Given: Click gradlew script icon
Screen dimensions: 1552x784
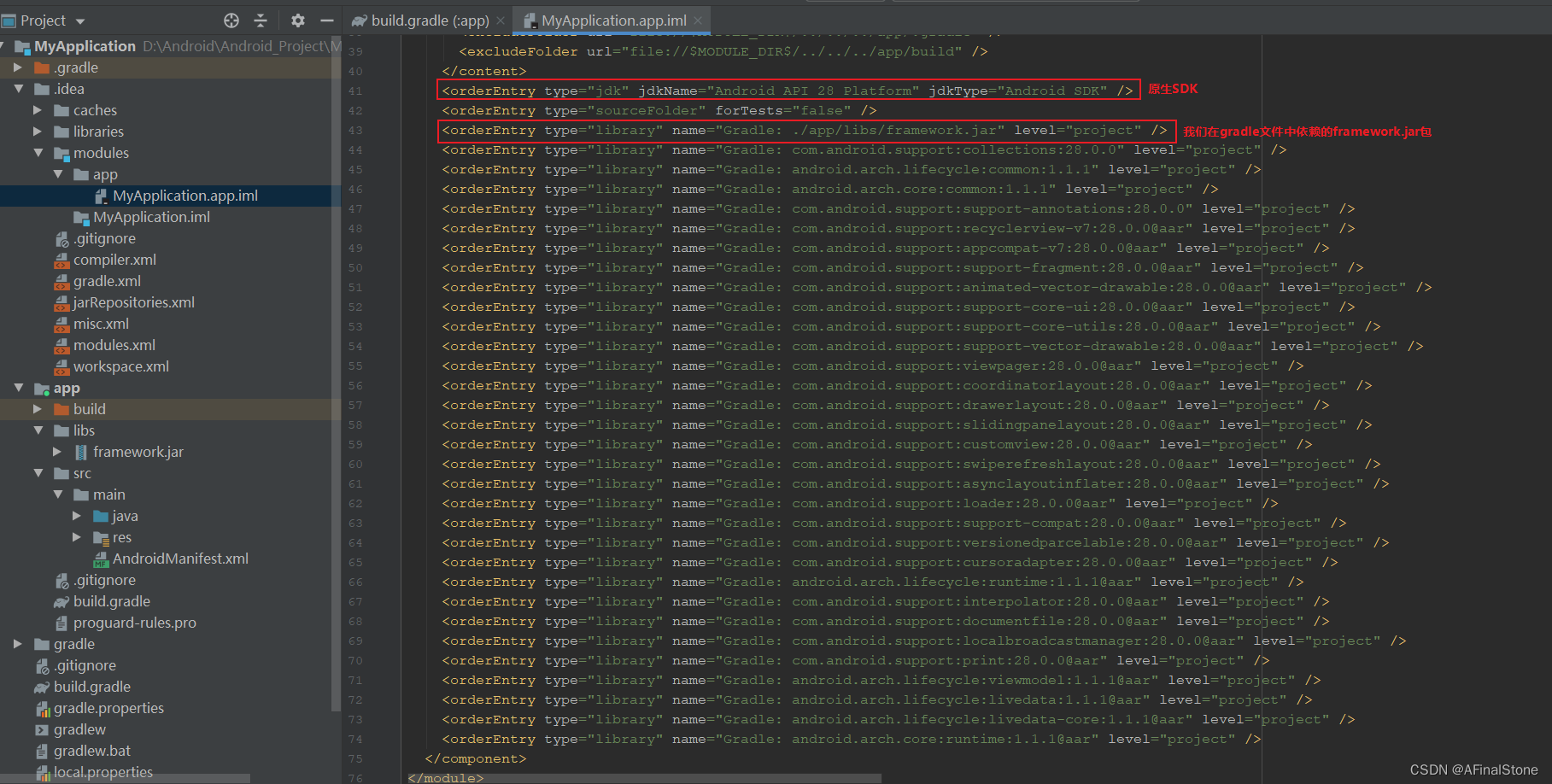Looking at the screenshot, I should pos(42,729).
